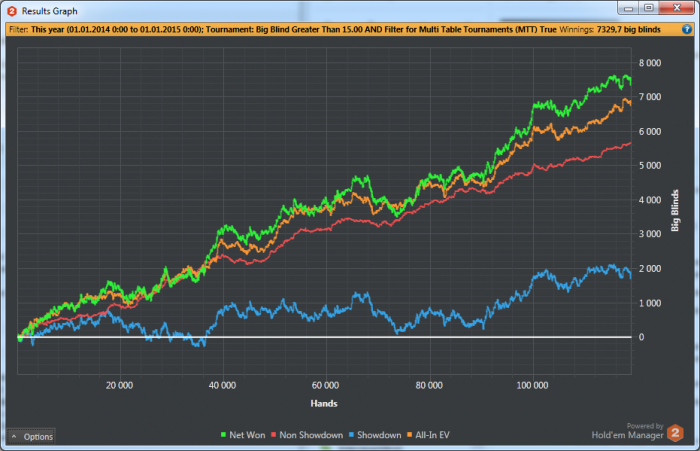Image resolution: width=700 pixels, height=451 pixels.
Task: Maximize the Results Graph window
Action: pos(649,8)
